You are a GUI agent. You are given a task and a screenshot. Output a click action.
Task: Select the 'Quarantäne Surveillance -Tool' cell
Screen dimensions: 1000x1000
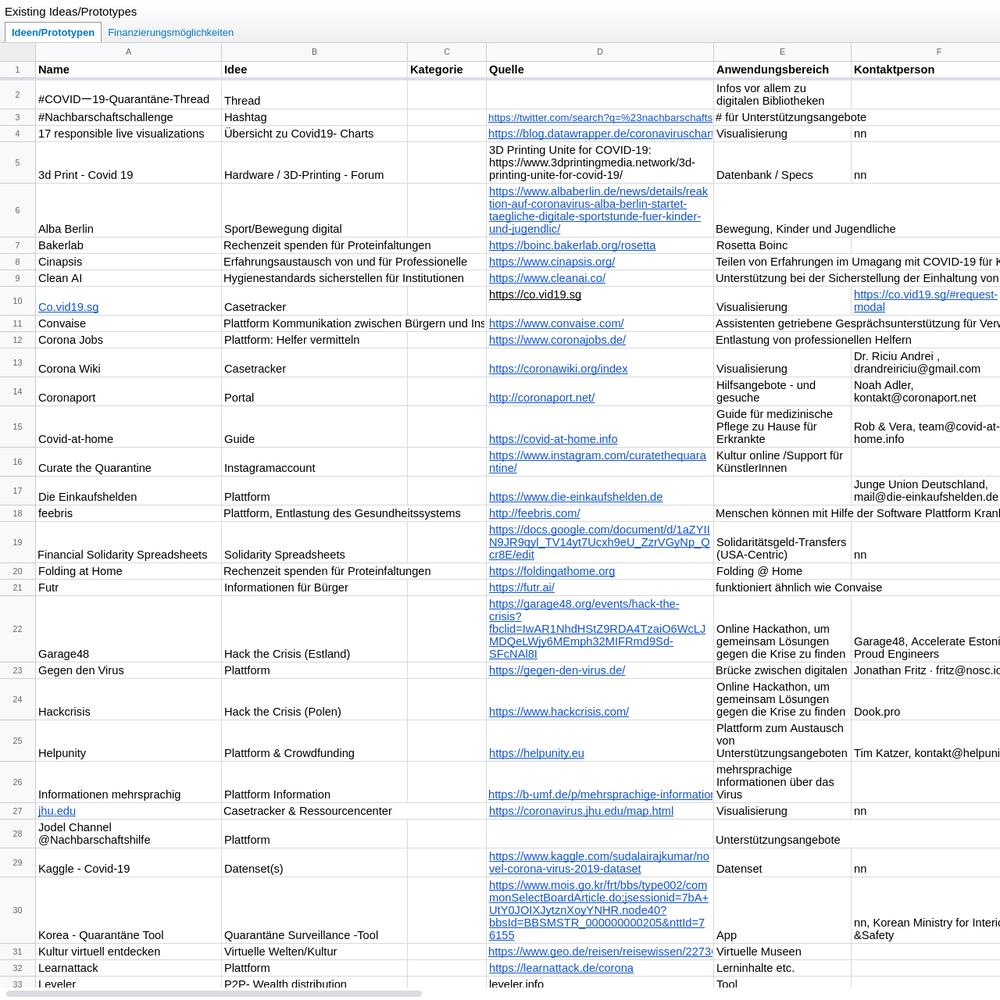(x=314, y=910)
